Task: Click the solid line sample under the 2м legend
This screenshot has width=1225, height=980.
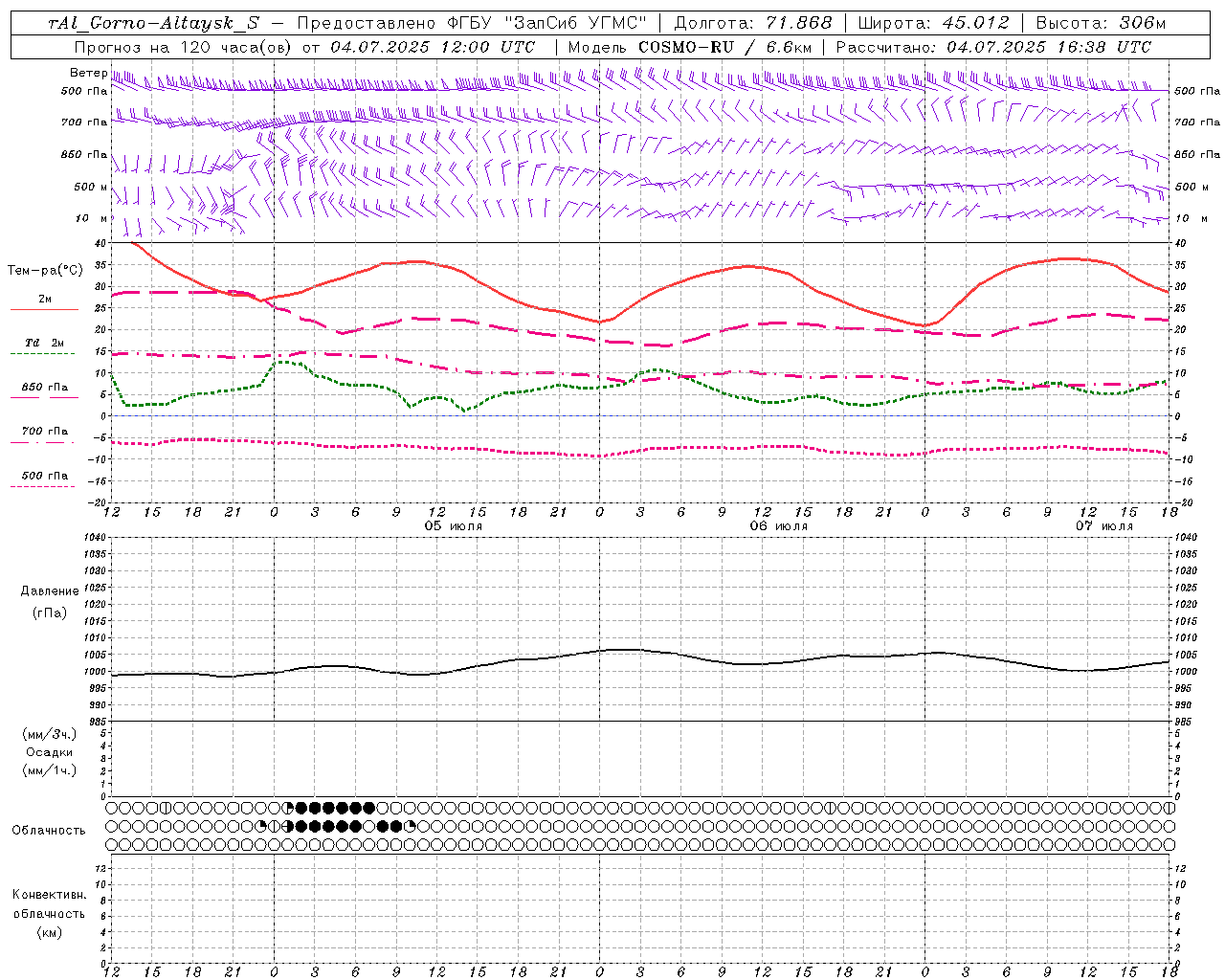Action: (x=44, y=310)
